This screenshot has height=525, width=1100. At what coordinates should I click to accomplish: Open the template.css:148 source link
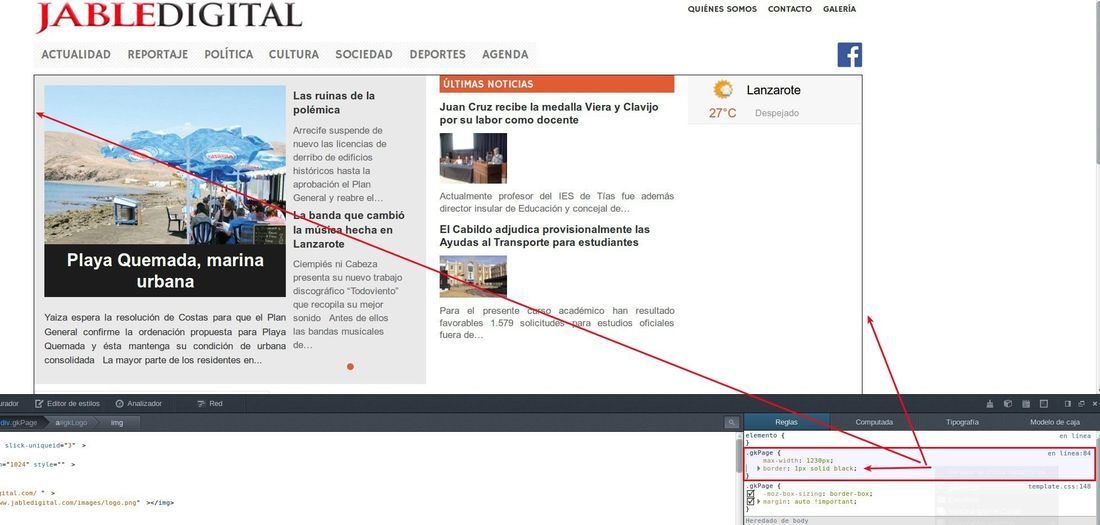(1059, 486)
